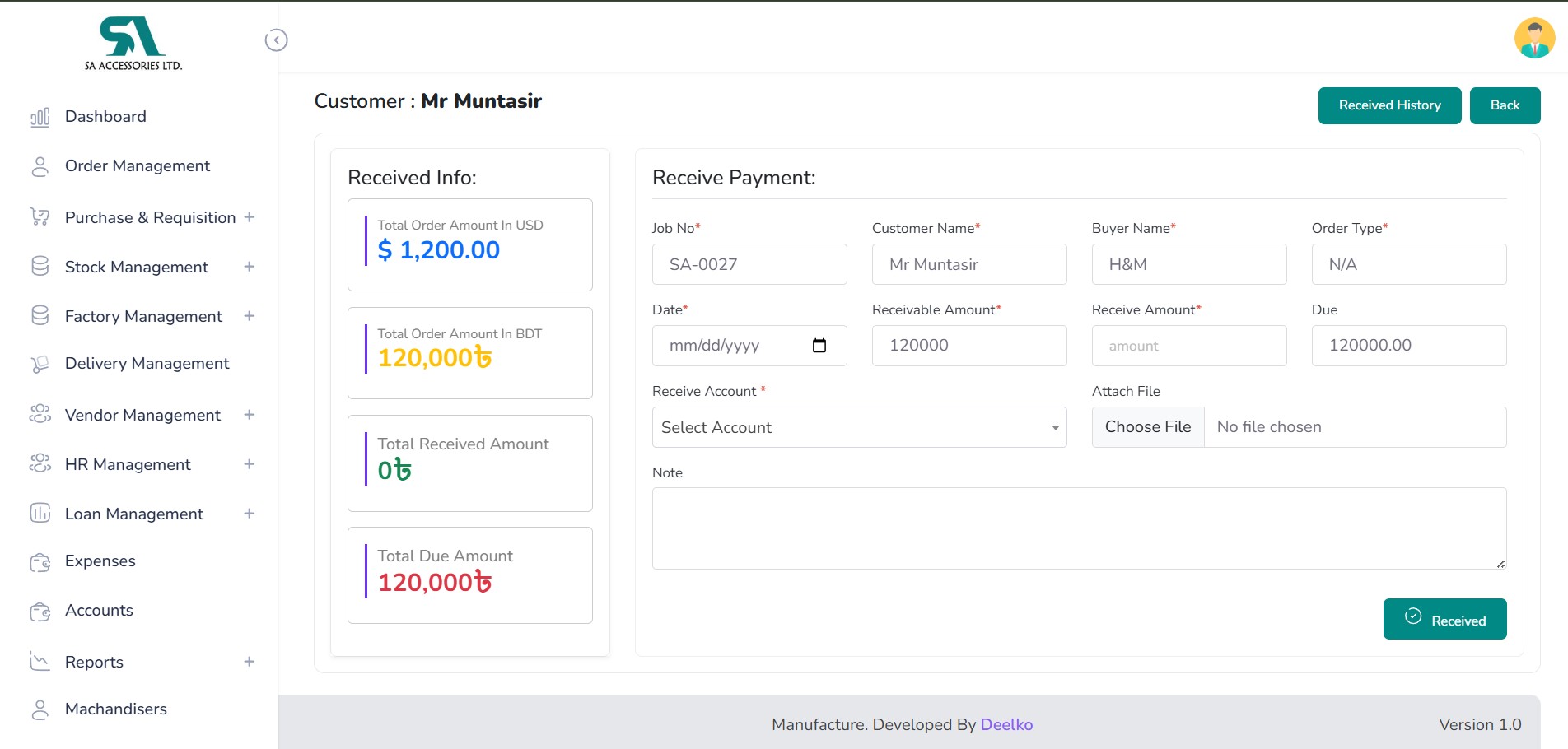The width and height of the screenshot is (1568, 749).
Task: Click the Loan Management chart icon
Action: (x=40, y=514)
